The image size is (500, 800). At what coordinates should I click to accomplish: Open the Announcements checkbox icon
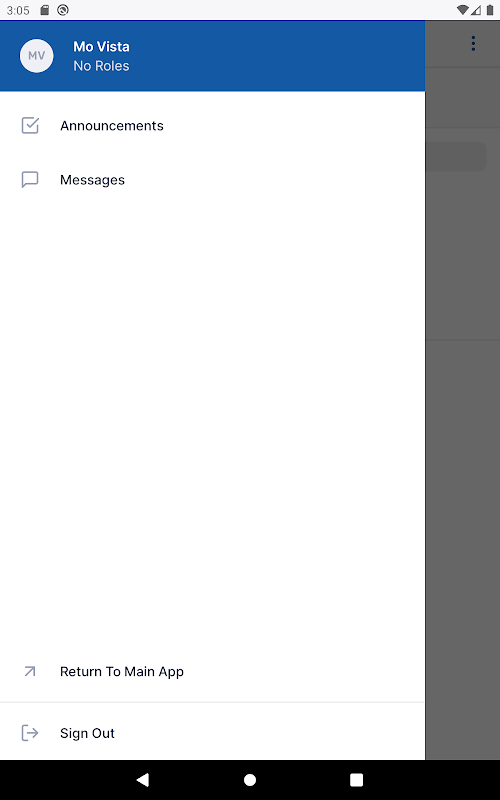[30, 126]
